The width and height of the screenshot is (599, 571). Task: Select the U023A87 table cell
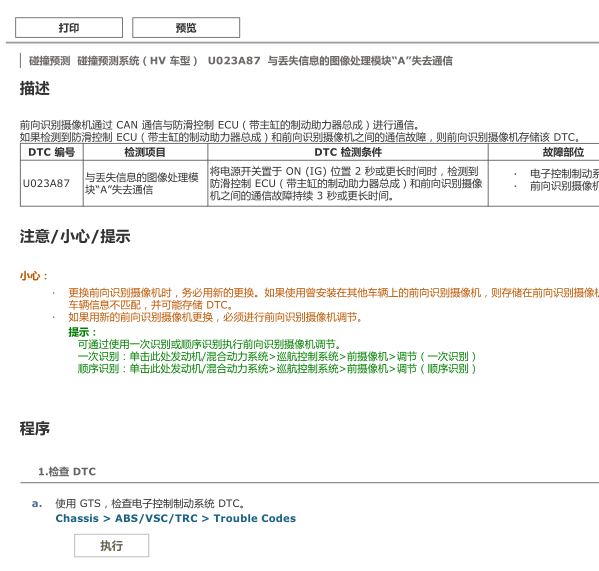(x=52, y=183)
